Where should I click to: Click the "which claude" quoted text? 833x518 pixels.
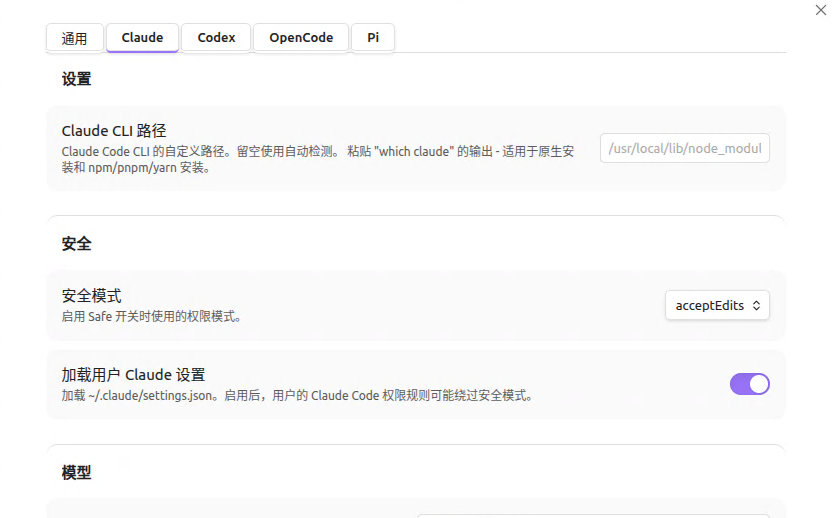414,151
